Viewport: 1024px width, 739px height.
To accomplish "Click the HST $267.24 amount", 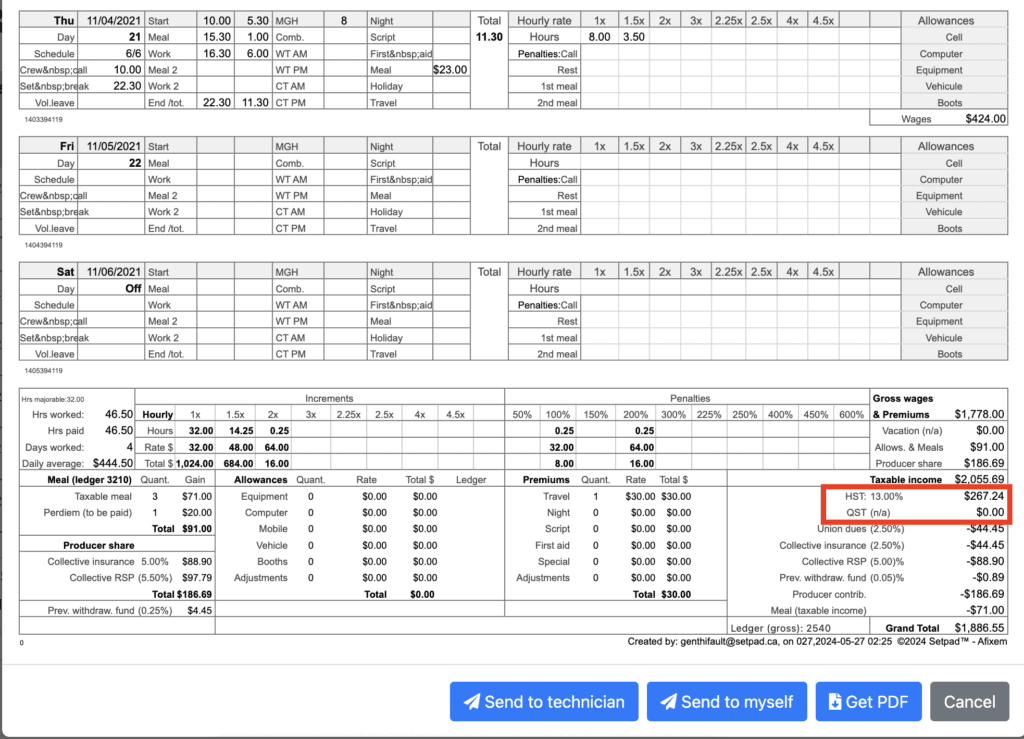I will tap(980, 496).
